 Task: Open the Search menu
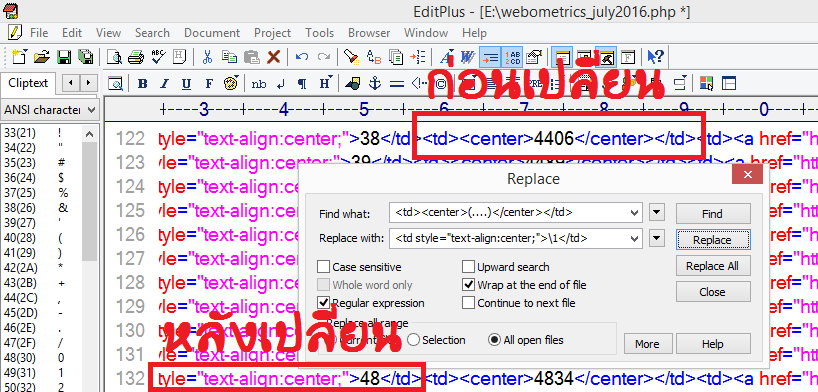[152, 33]
